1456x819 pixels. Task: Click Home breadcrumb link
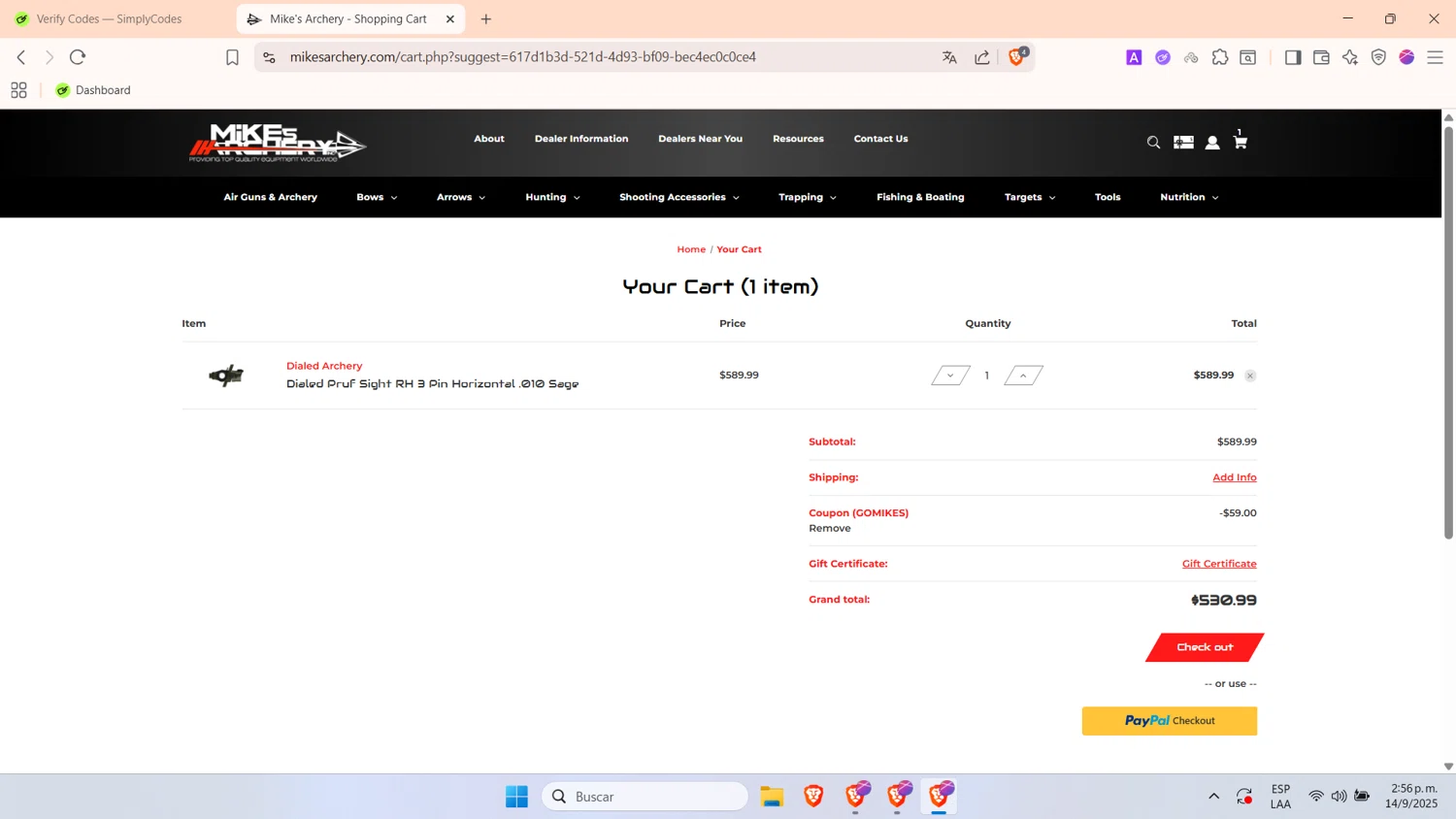(x=691, y=249)
